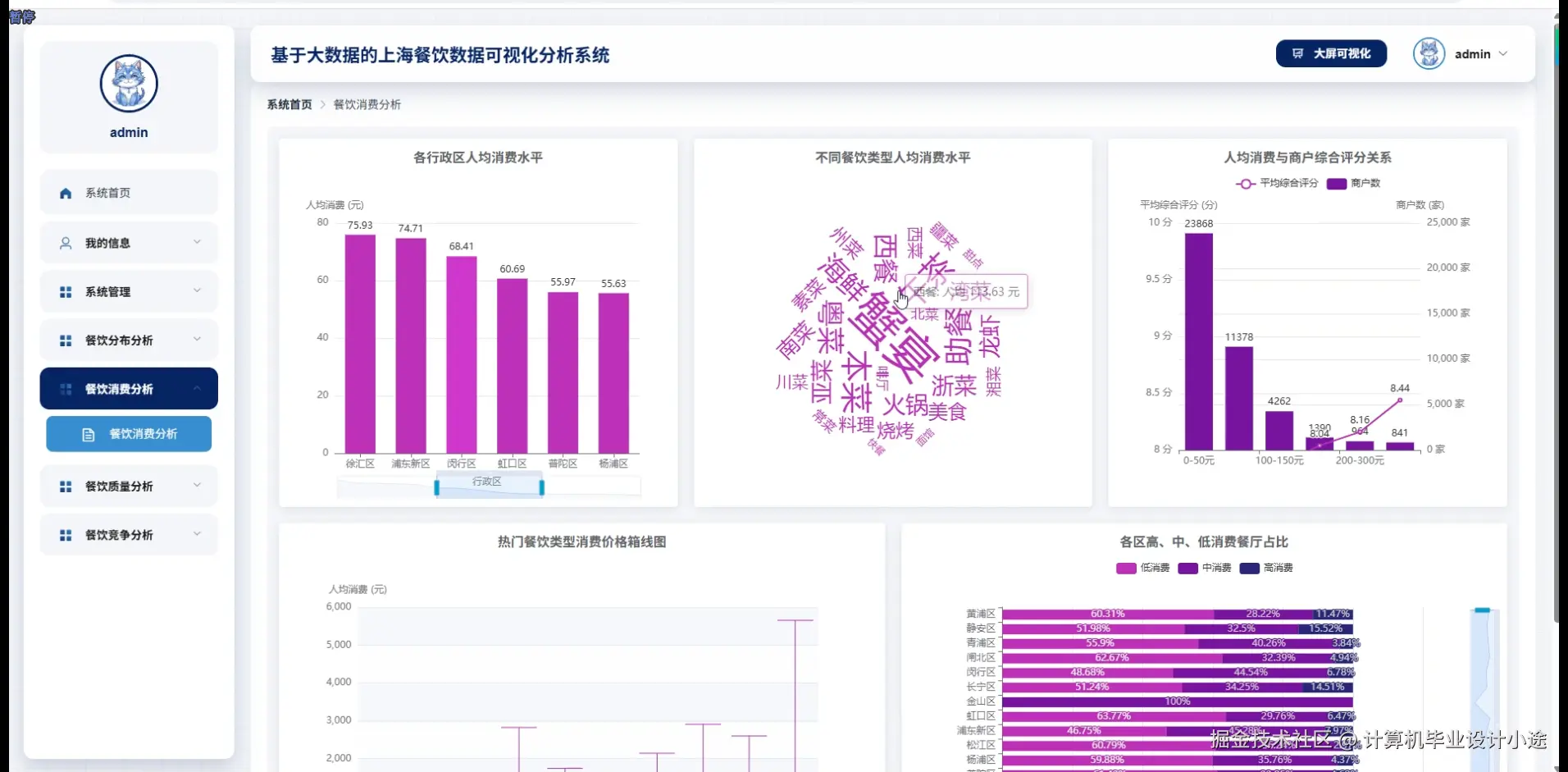Open the 大屏可视化 big screen view
The width and height of the screenshot is (1568, 772).
1331,54
